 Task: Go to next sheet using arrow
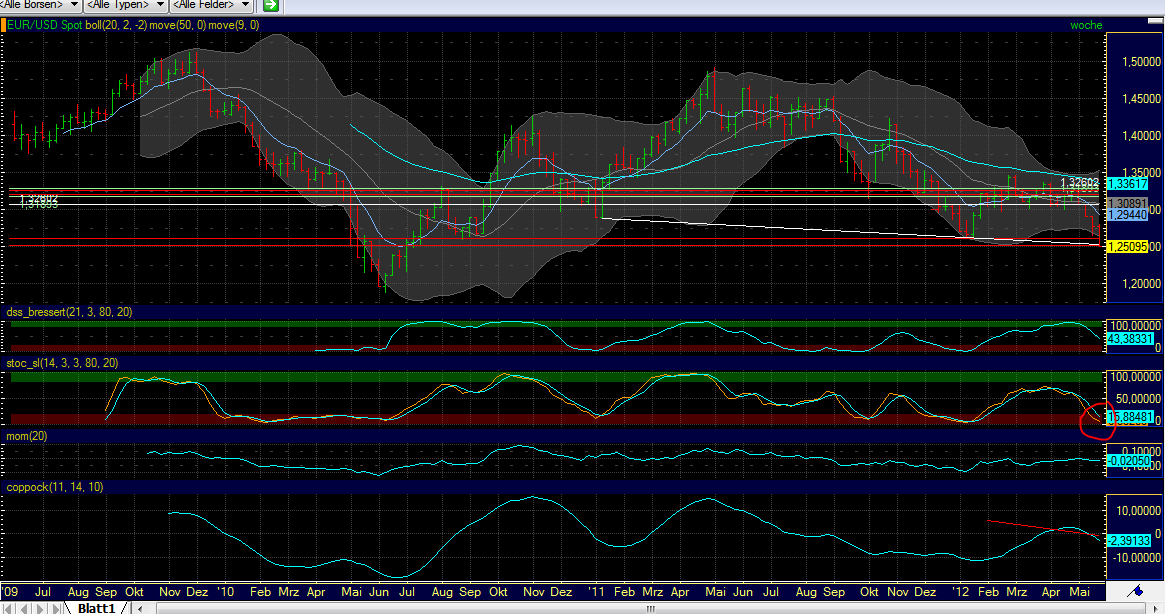coord(41,609)
